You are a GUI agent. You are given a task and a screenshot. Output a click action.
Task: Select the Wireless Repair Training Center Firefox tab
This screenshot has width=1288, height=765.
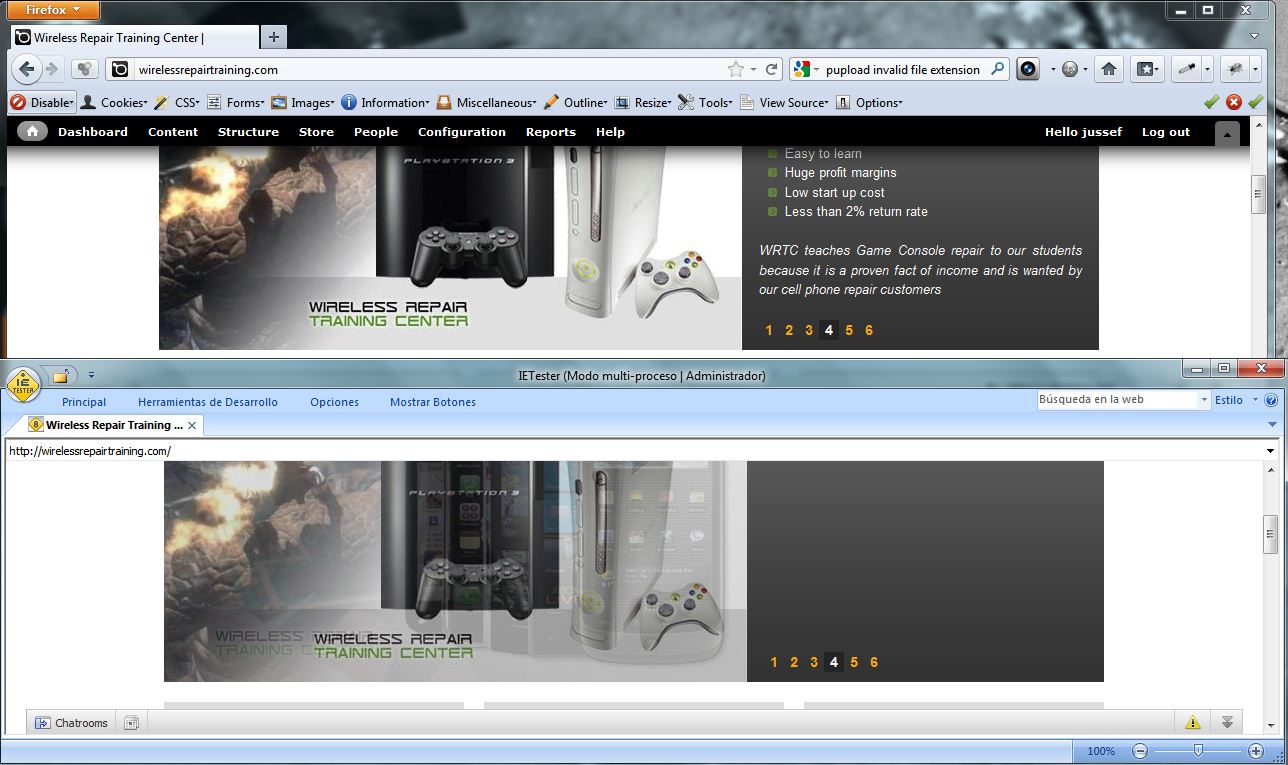coord(134,37)
